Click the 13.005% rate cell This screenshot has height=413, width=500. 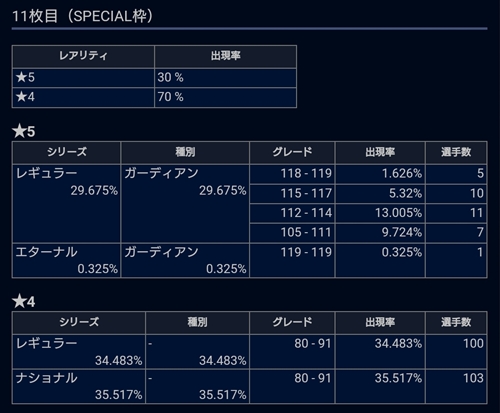click(x=380, y=213)
